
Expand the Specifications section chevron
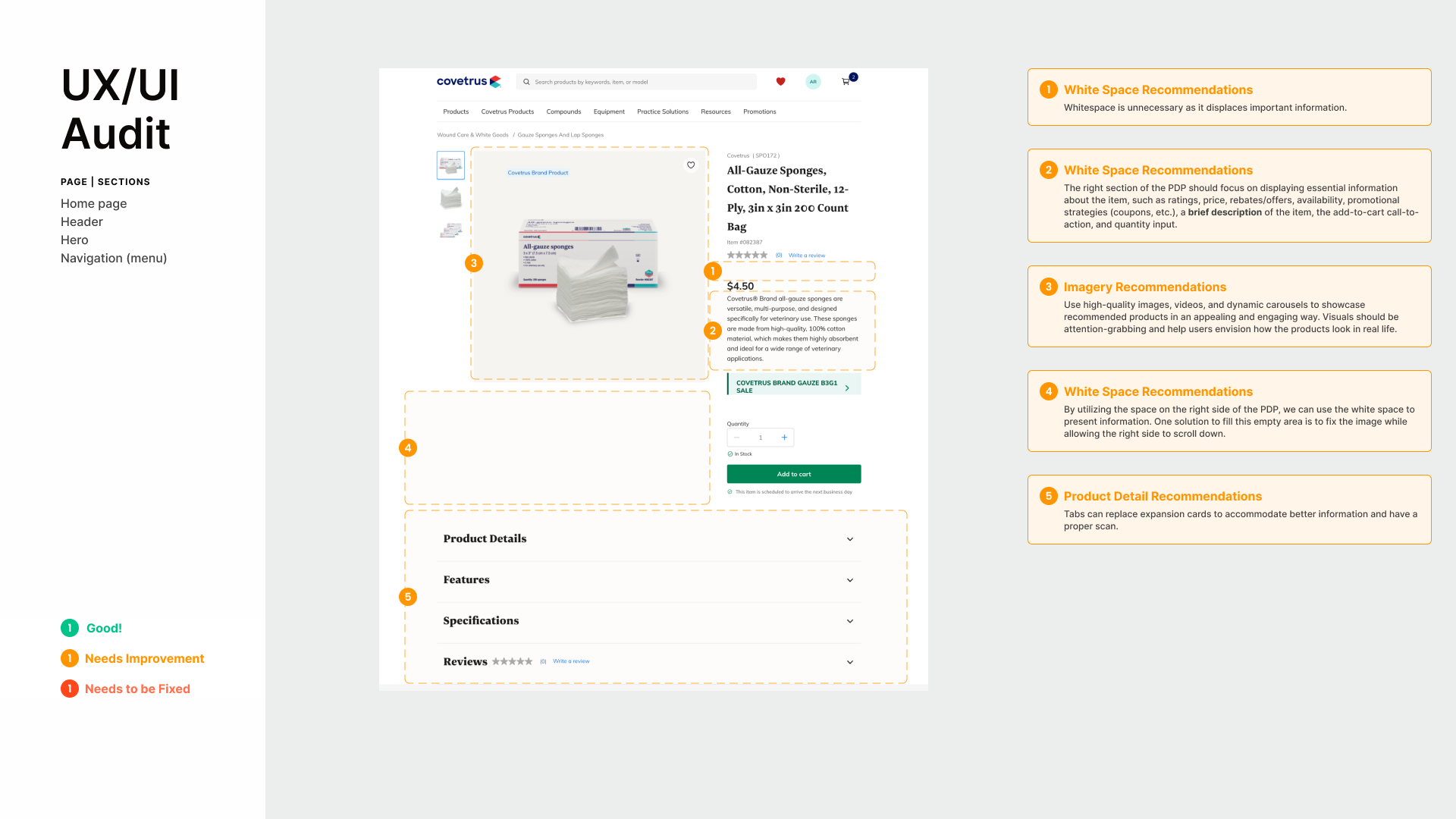point(850,621)
